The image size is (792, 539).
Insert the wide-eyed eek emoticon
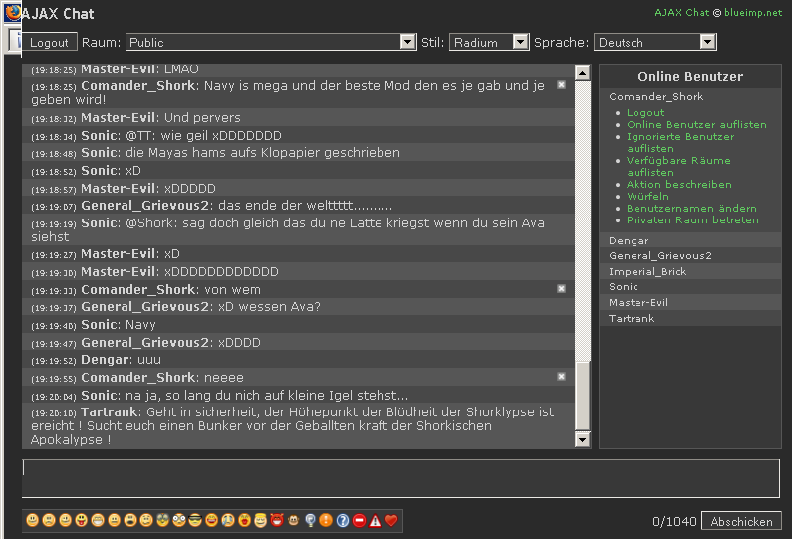179,520
